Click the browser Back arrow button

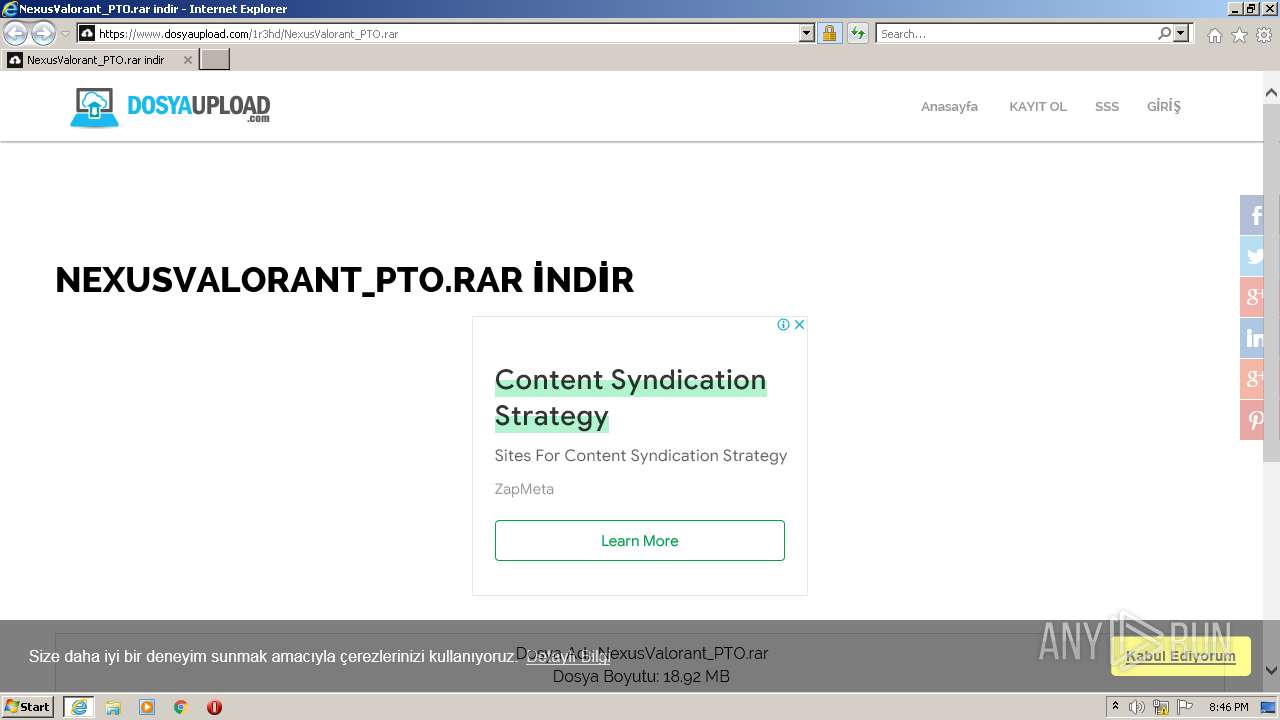[x=15, y=34]
